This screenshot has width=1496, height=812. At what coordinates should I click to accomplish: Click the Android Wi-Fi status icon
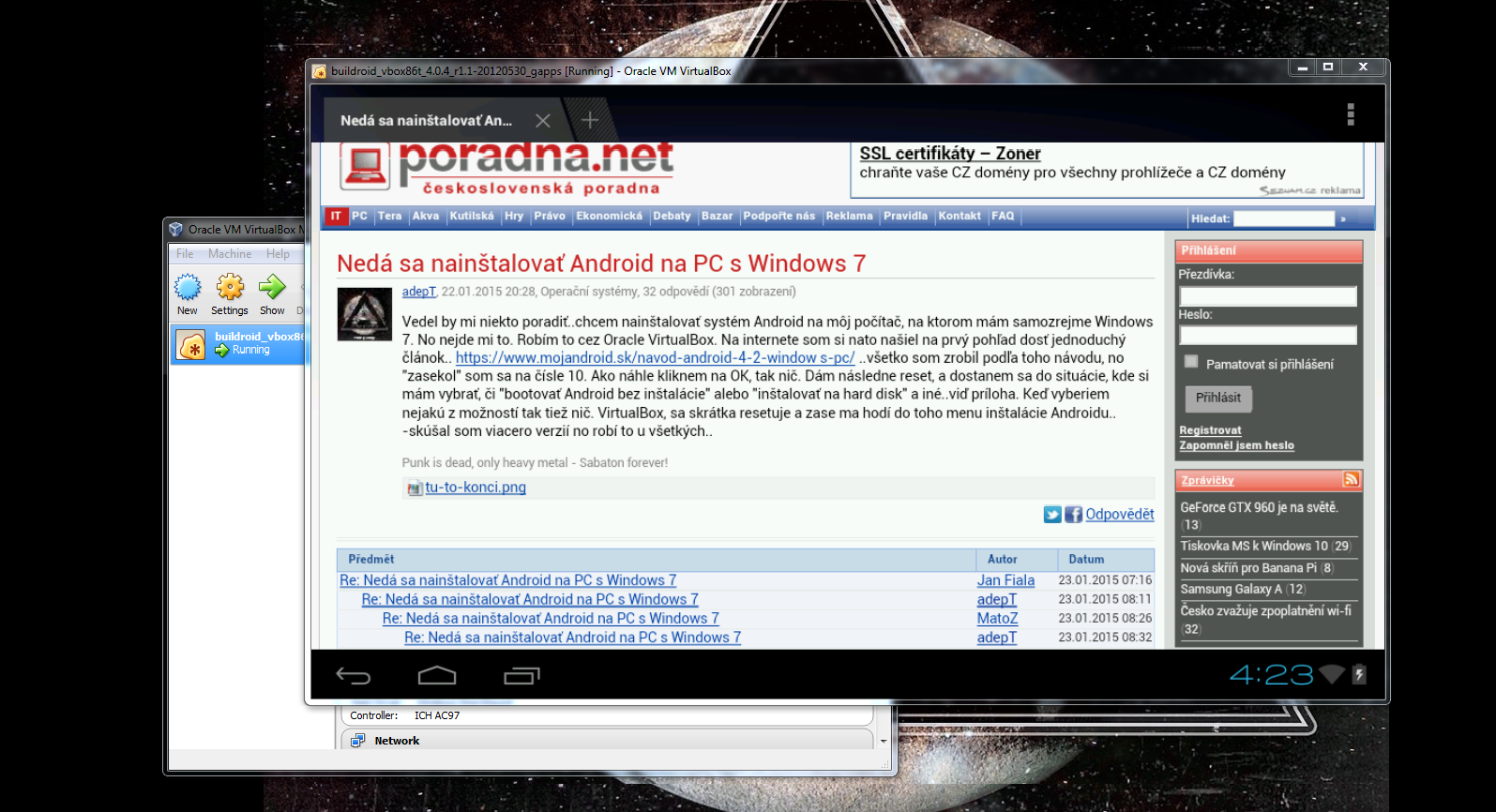[x=1332, y=674]
